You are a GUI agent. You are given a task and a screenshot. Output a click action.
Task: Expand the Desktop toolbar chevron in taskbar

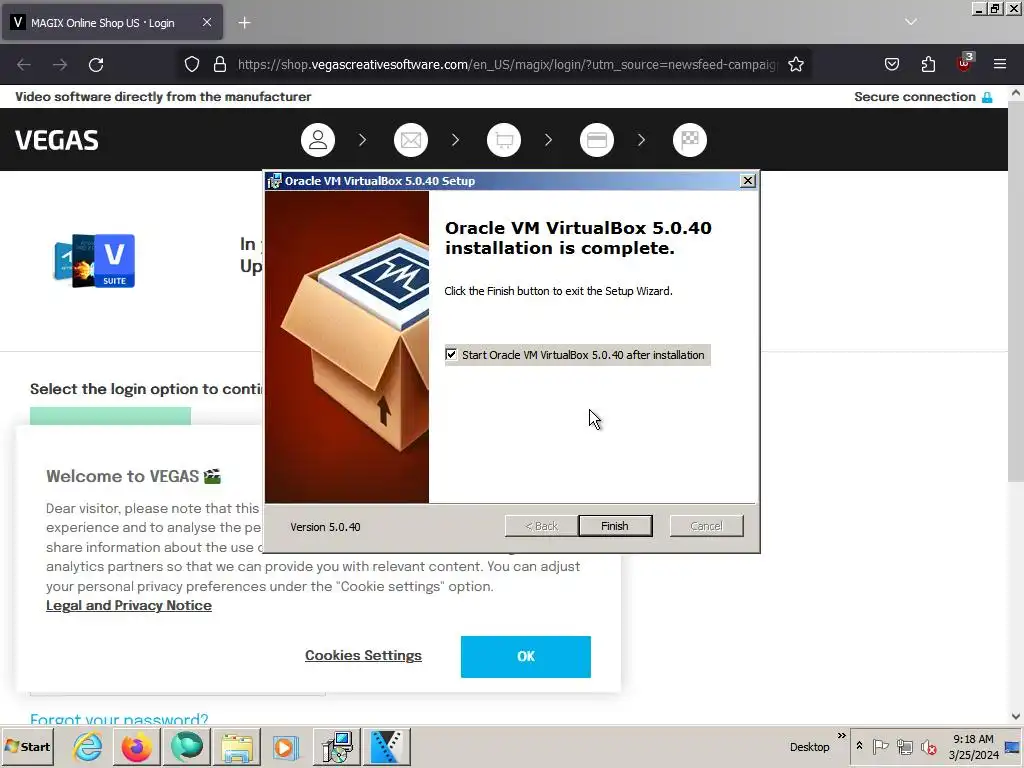pyautogui.click(x=842, y=736)
